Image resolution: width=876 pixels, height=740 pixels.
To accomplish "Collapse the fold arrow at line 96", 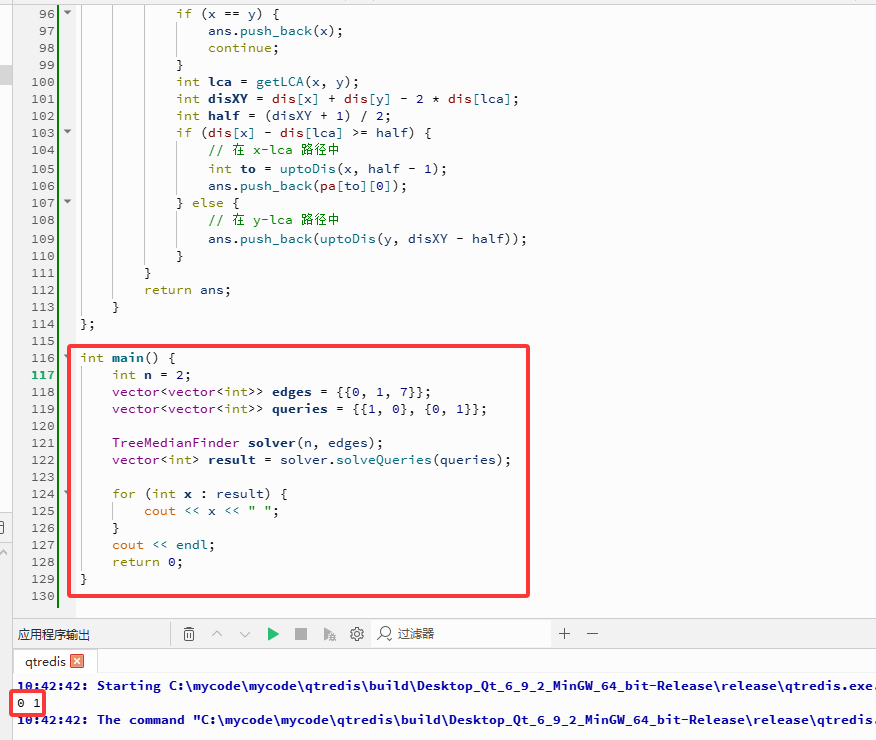I will click(x=68, y=12).
